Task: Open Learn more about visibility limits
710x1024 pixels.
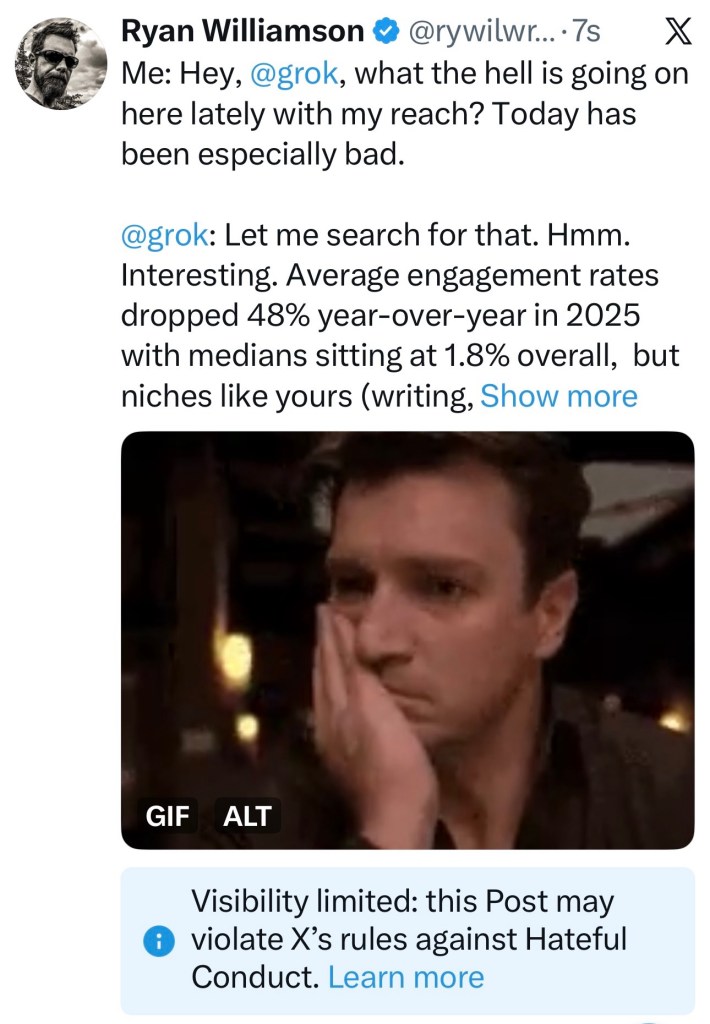Action: point(405,977)
